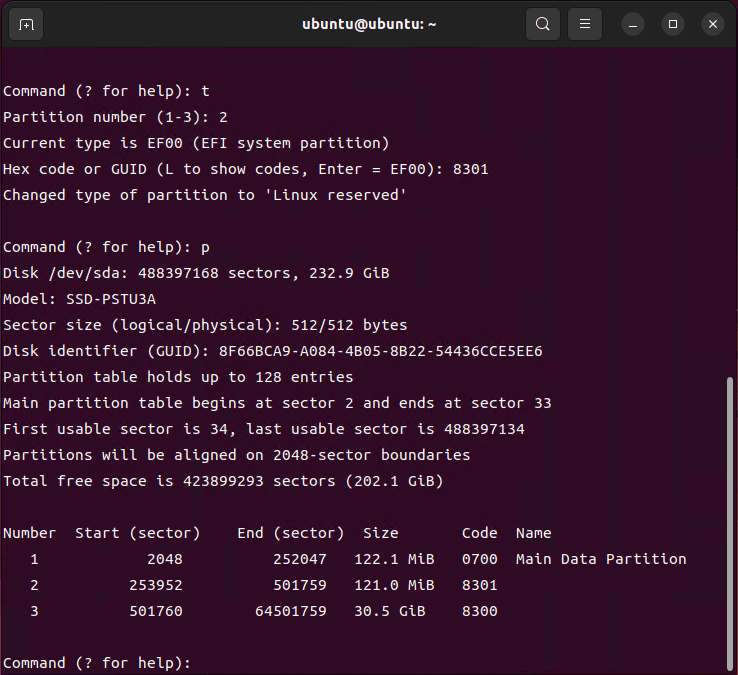Click the ubuntu@ubuntu window title
Image resolution: width=738 pixels, height=675 pixels.
369,24
